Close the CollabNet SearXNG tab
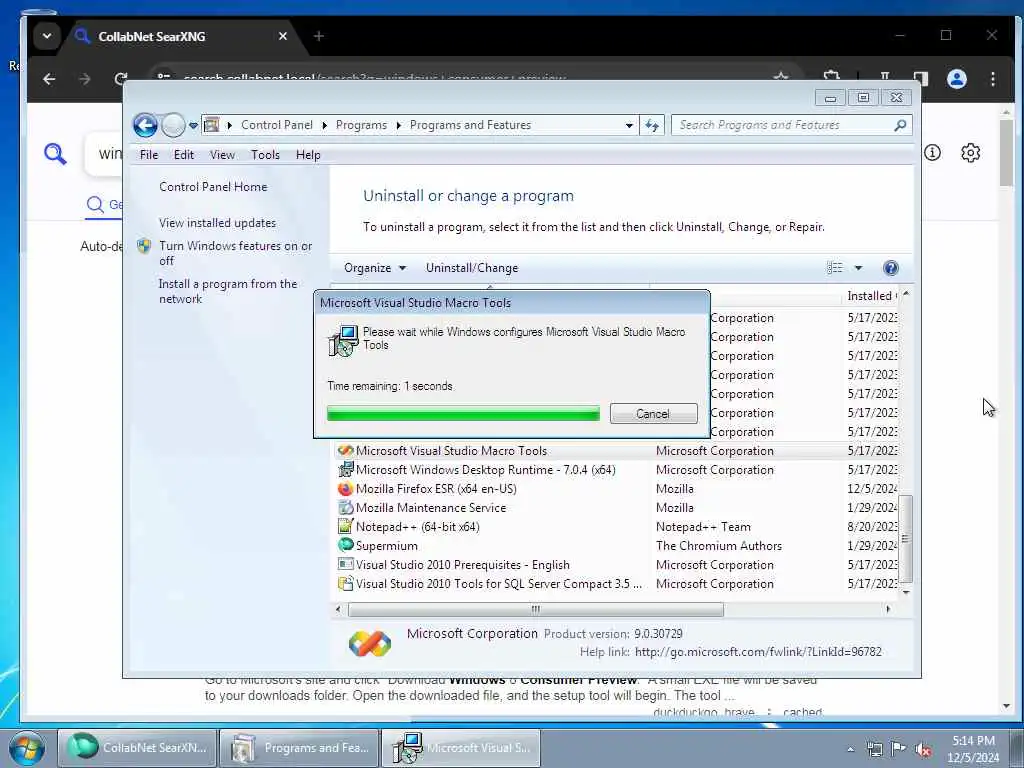The width and height of the screenshot is (1024, 768). (283, 37)
